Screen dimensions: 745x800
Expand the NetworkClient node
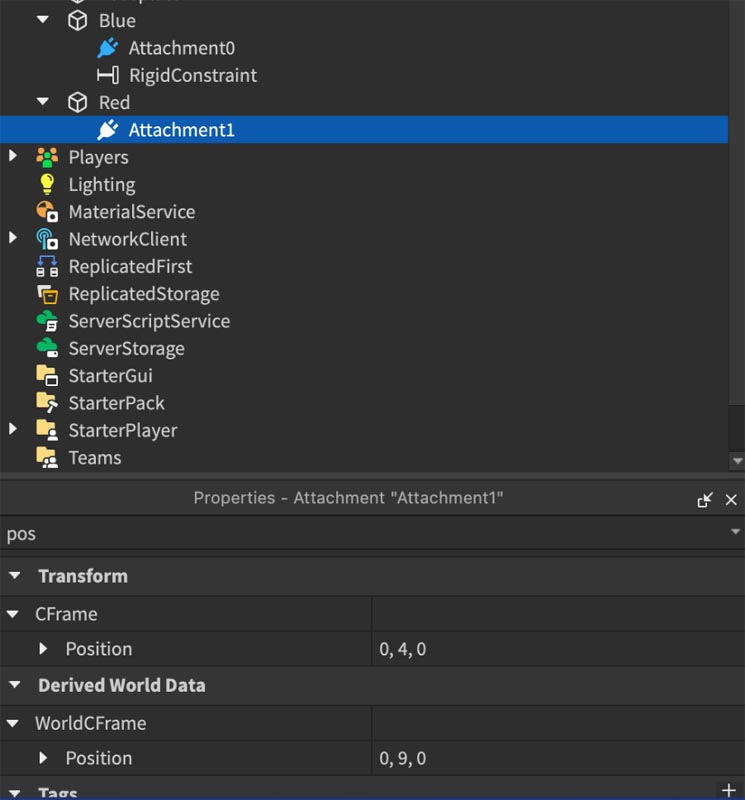tap(13, 238)
